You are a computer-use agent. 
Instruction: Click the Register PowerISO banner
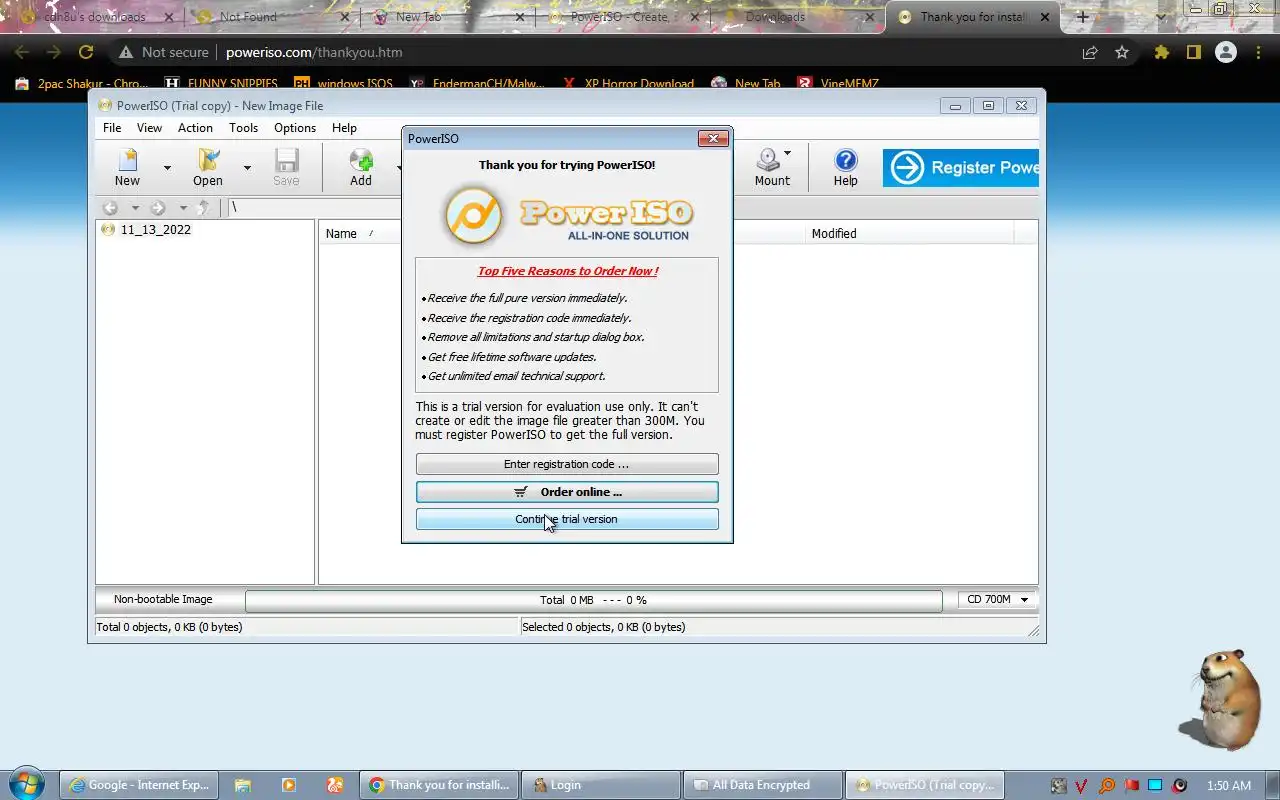coord(961,168)
